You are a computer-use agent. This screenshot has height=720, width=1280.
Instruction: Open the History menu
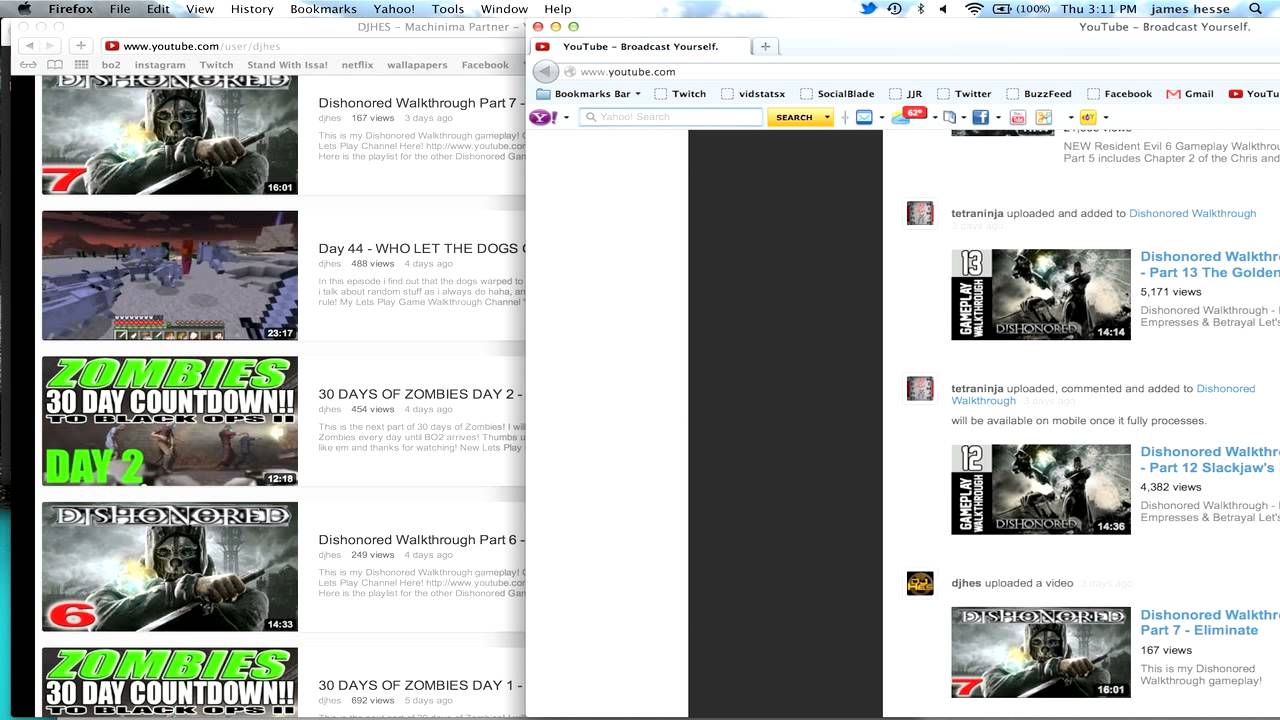point(252,9)
